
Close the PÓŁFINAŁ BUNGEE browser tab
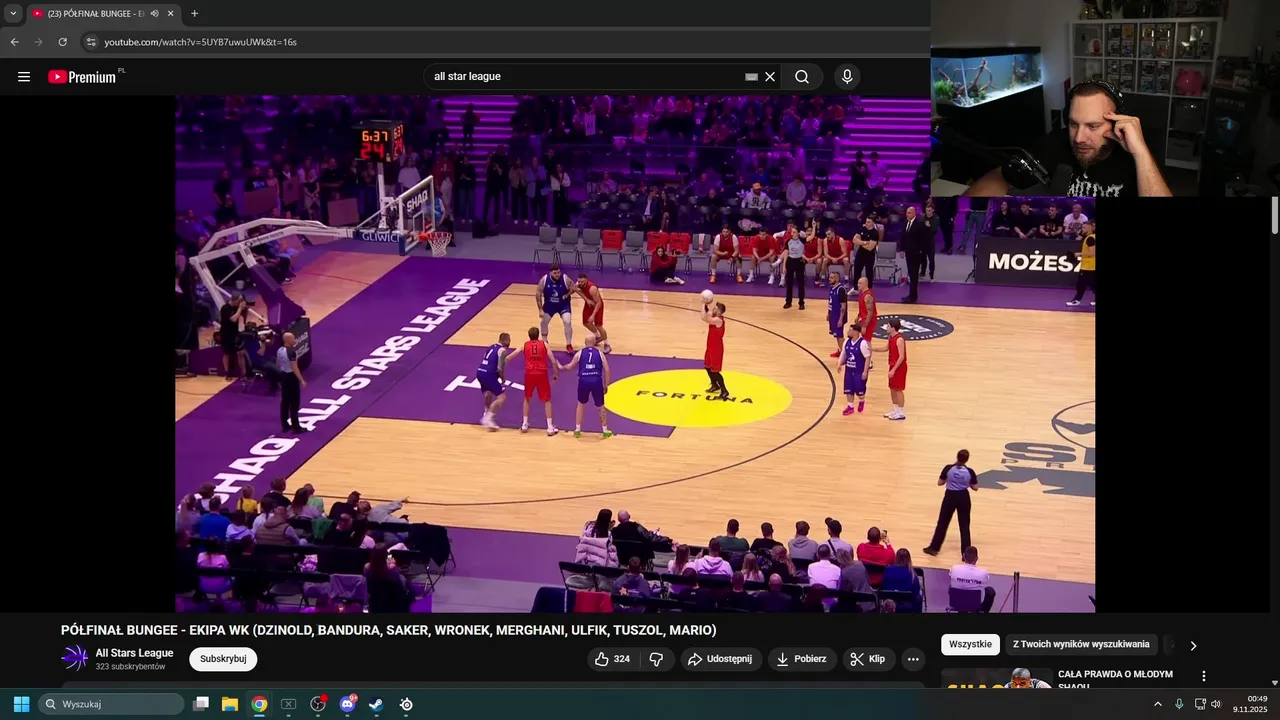coord(171,14)
